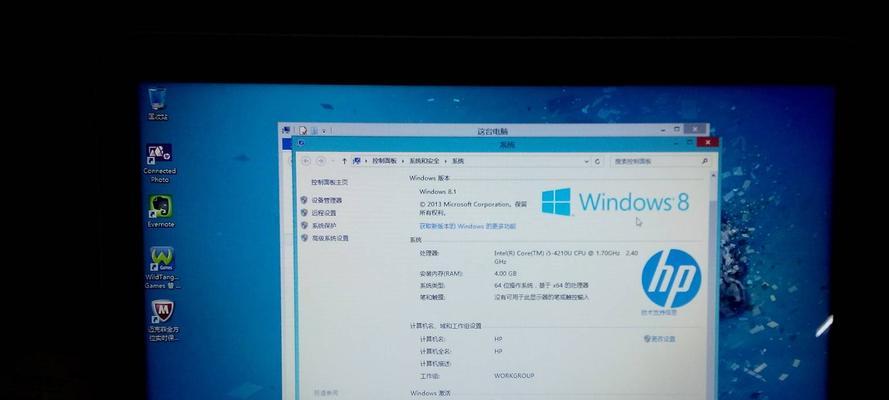Open the Connected Photo desktop shortcut

click(x=159, y=163)
